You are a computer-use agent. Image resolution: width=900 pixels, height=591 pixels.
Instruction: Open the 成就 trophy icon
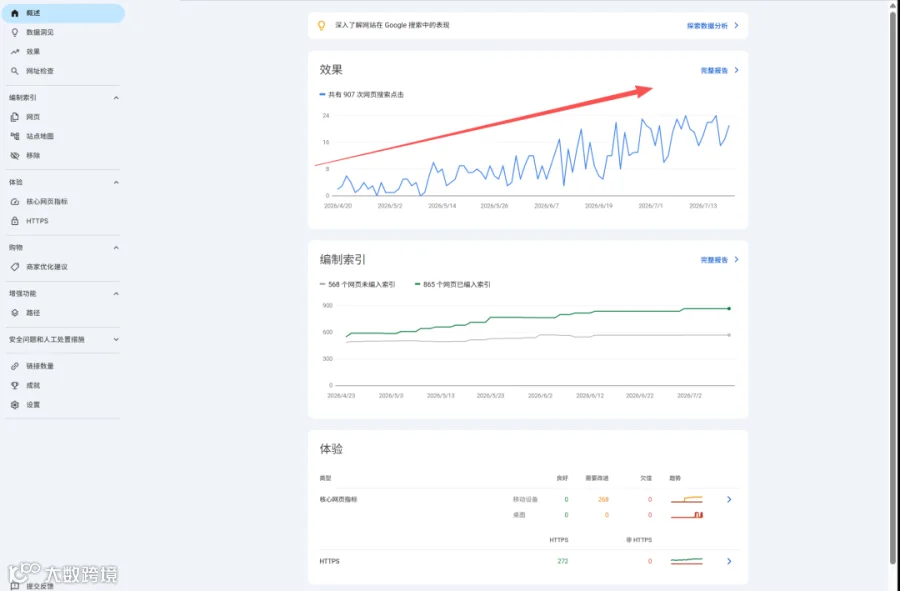15,386
